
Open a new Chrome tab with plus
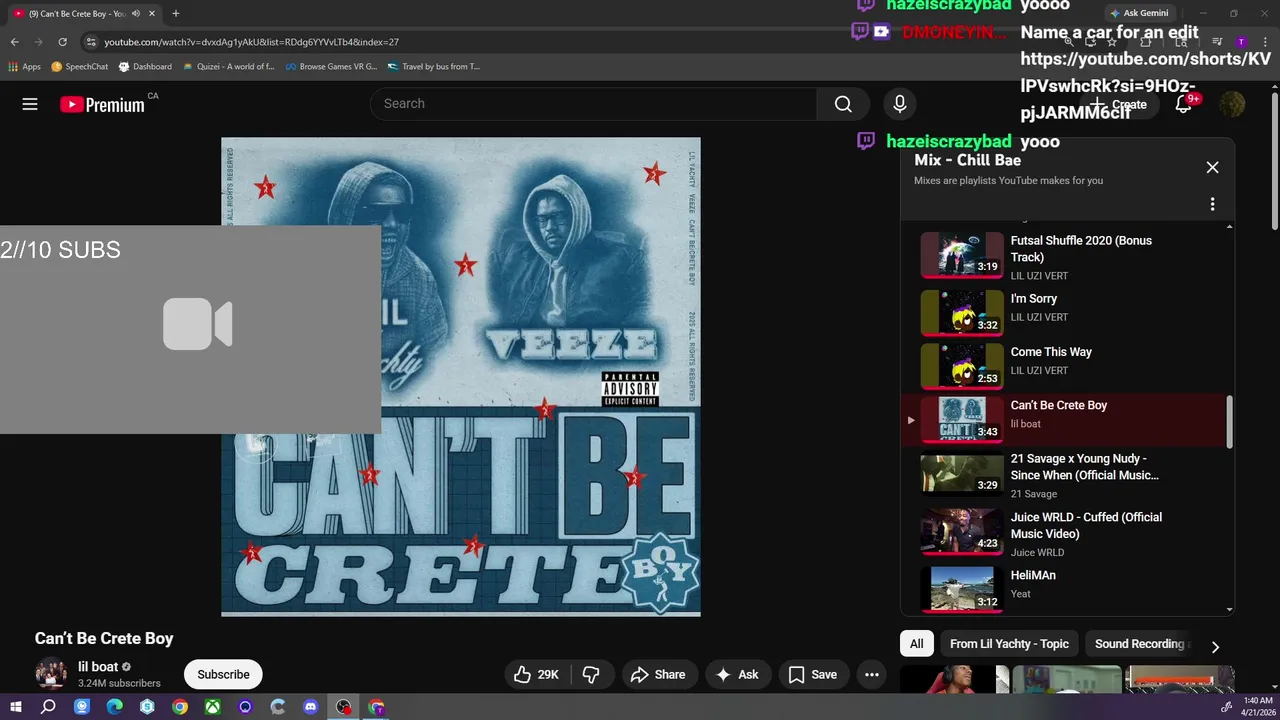click(x=176, y=14)
